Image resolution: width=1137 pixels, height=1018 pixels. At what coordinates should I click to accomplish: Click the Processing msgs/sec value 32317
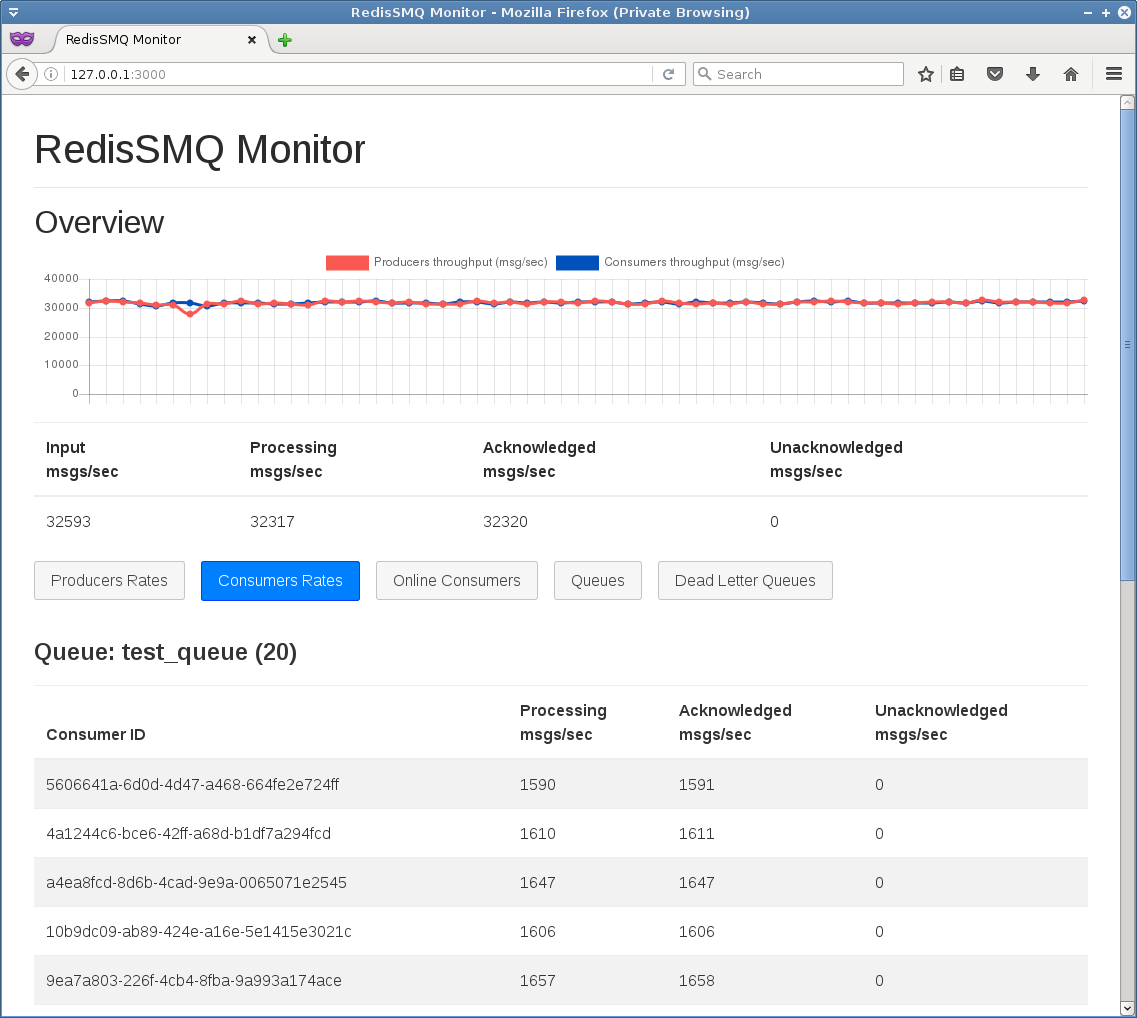pos(272,521)
